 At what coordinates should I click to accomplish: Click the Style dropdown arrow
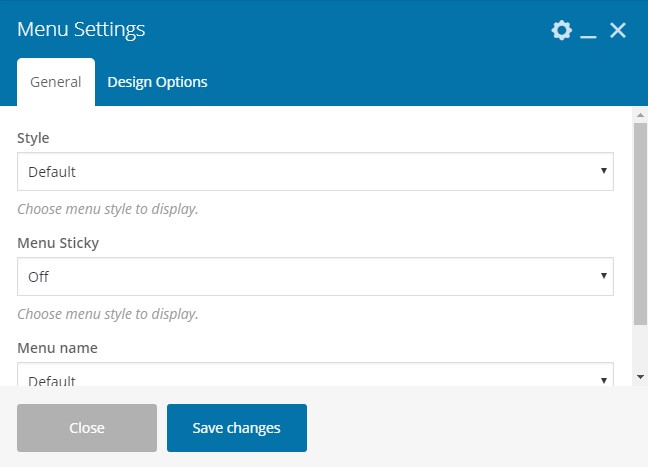[604, 171]
